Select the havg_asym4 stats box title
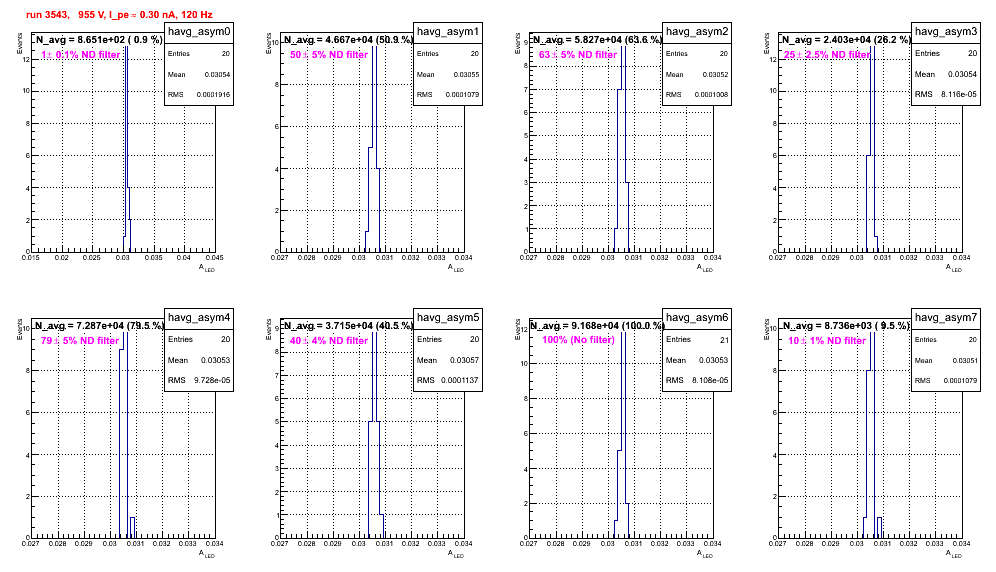996x572 pixels. tap(199, 318)
